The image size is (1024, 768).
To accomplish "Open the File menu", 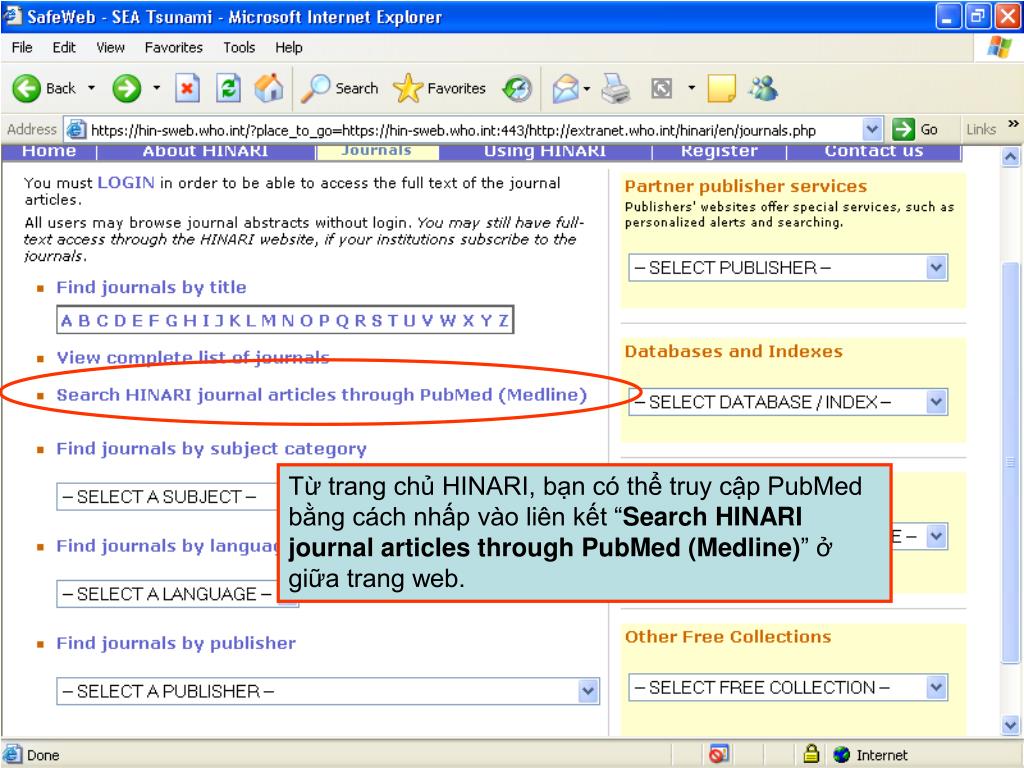I will coord(22,48).
